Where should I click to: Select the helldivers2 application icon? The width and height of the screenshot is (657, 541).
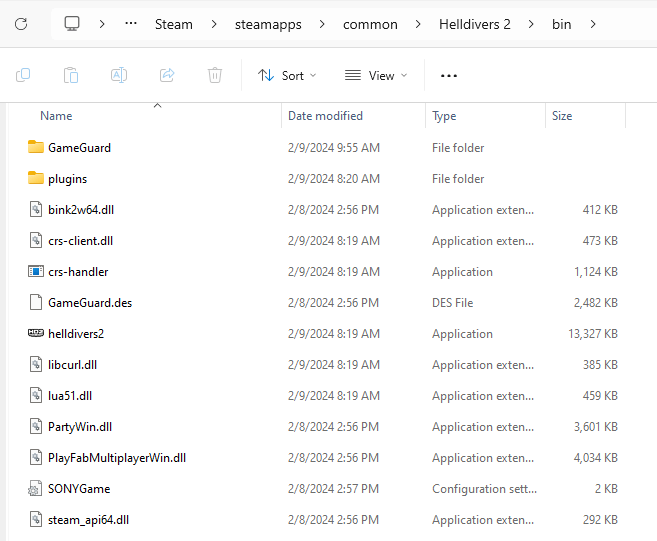pos(36,334)
